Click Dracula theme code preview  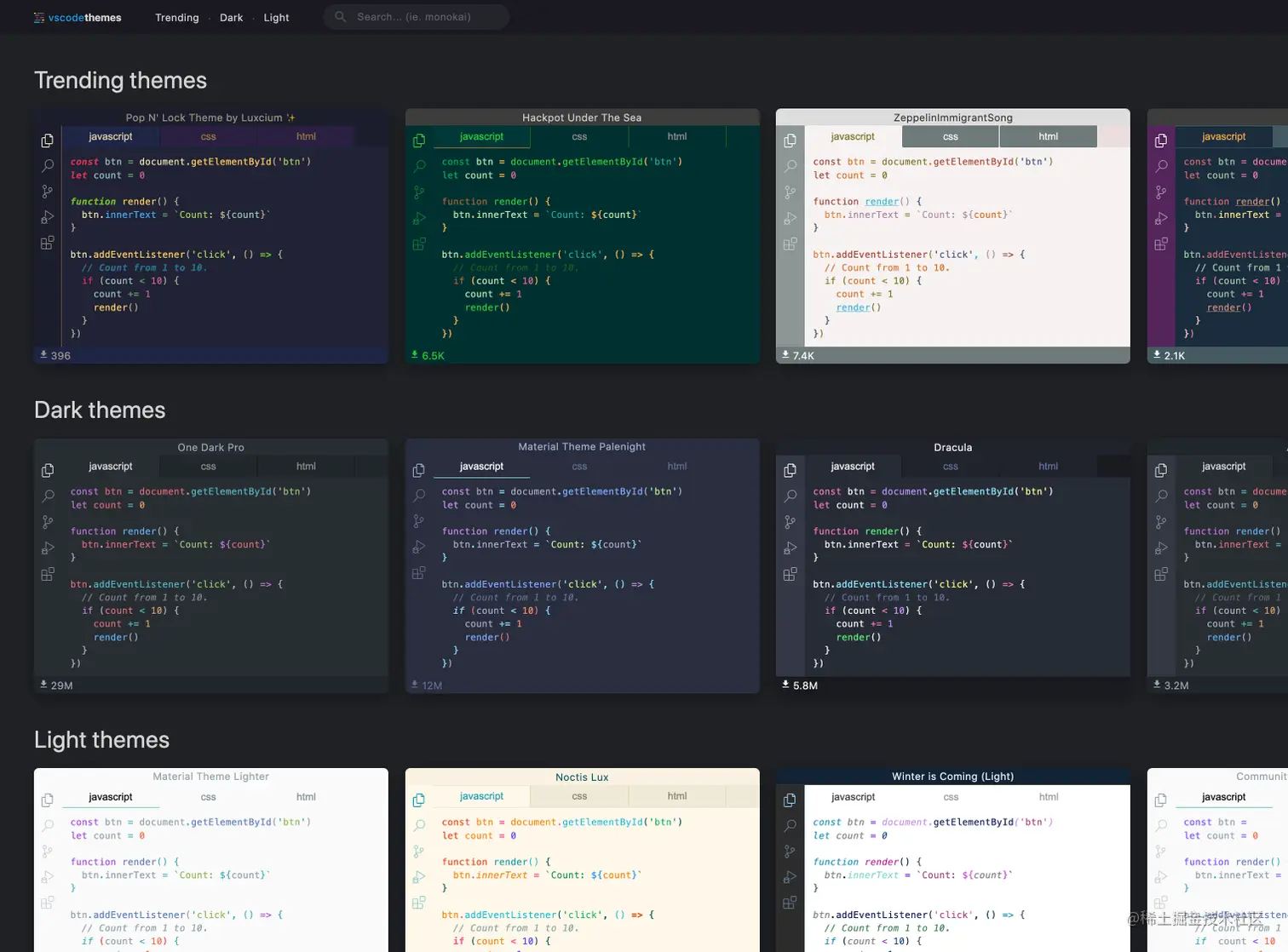967,577
